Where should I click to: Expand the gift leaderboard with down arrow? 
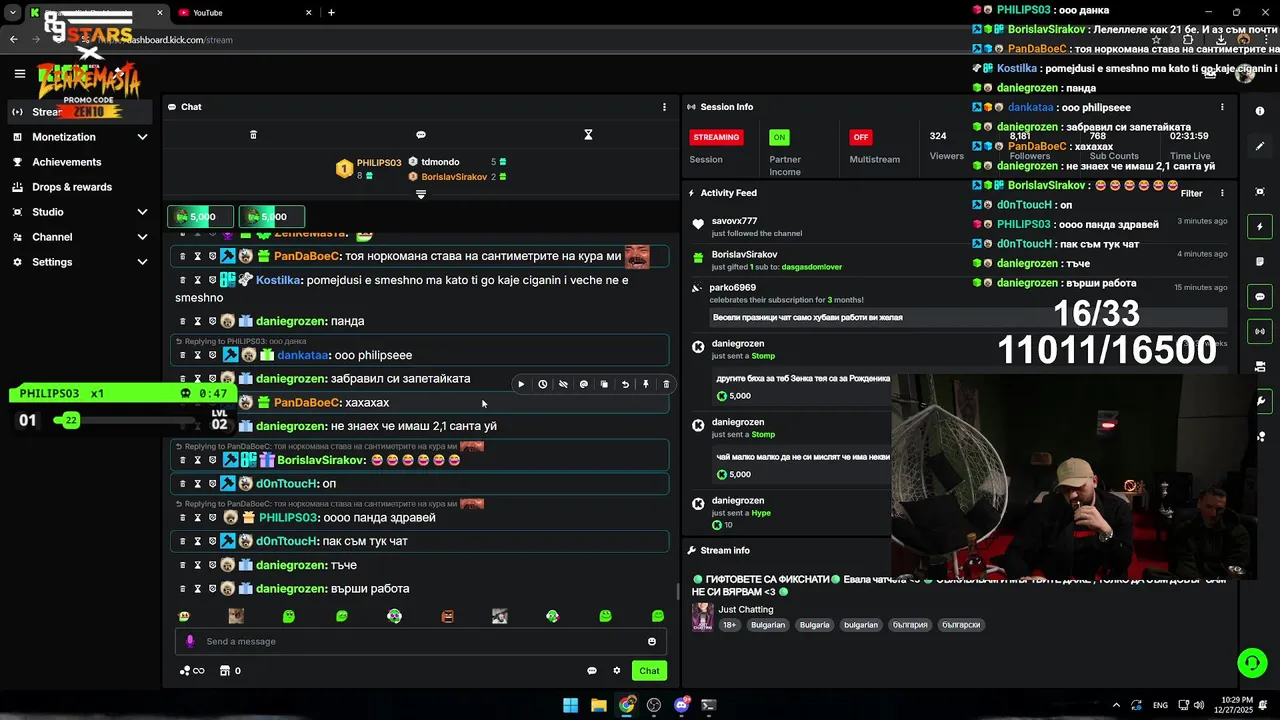coord(421,194)
